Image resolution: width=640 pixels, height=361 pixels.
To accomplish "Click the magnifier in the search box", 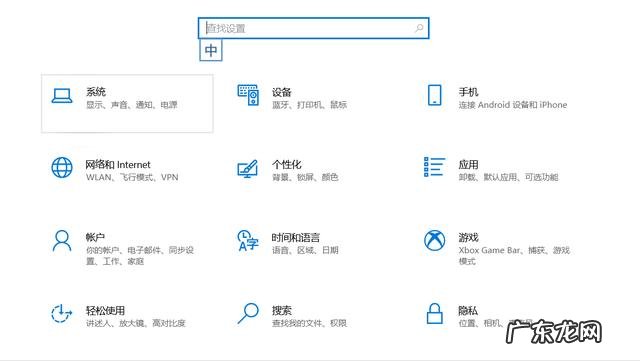I will pyautogui.click(x=419, y=28).
